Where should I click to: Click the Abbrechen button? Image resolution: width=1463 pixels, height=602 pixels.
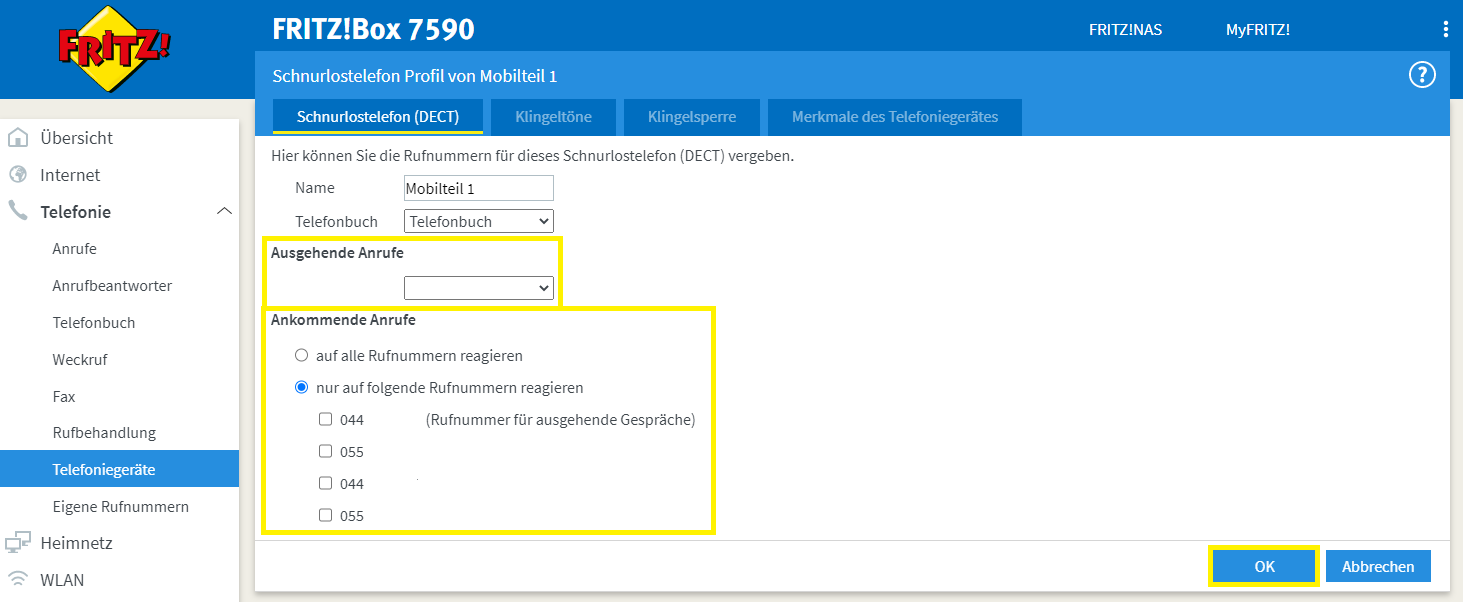pos(1378,566)
